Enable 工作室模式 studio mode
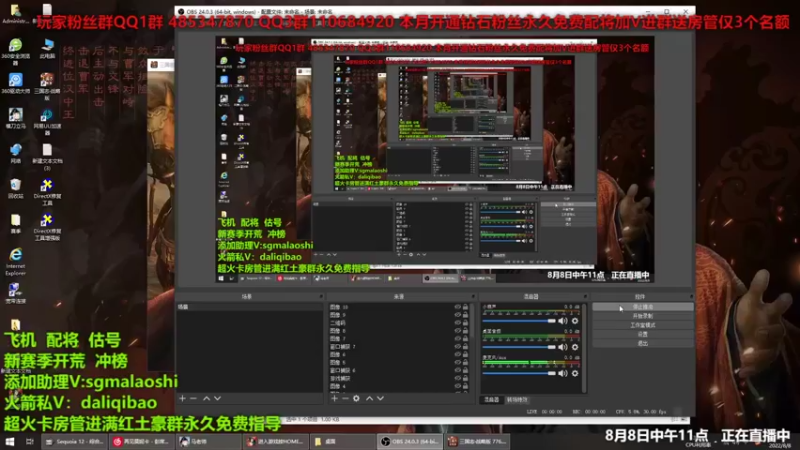The height and width of the screenshot is (450, 800). tap(642, 325)
